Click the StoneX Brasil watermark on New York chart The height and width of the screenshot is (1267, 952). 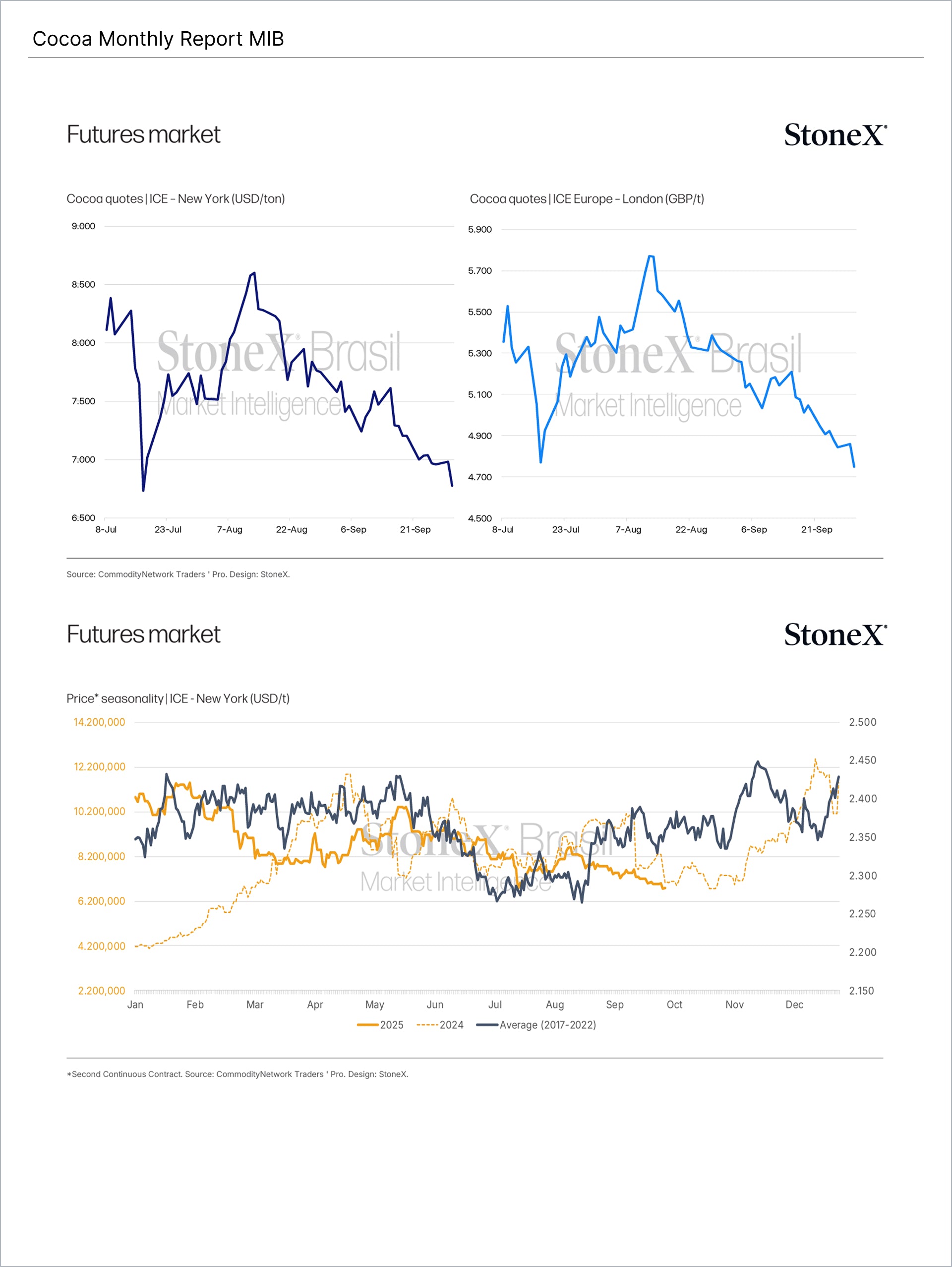(x=278, y=372)
